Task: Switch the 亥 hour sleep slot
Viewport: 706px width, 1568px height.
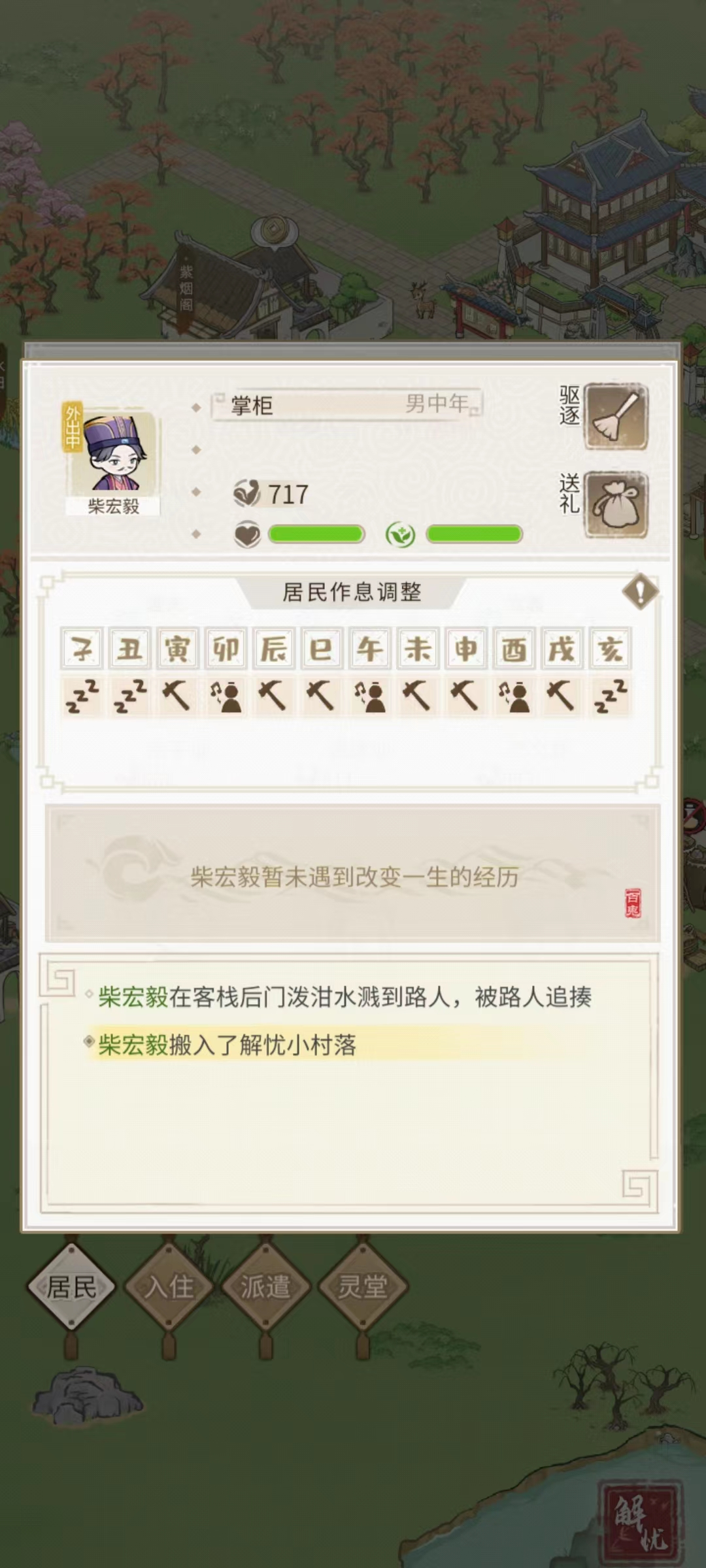Action: (611, 697)
